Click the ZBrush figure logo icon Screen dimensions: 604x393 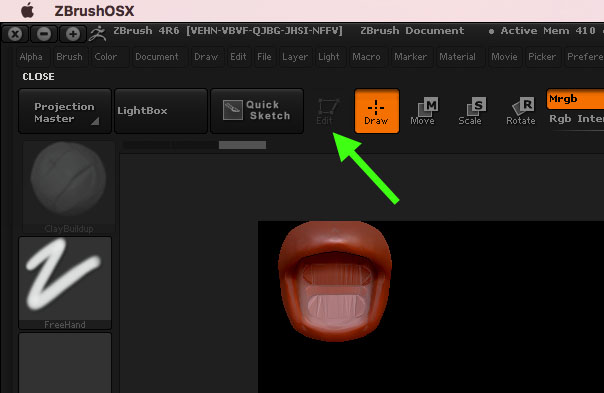[97, 34]
